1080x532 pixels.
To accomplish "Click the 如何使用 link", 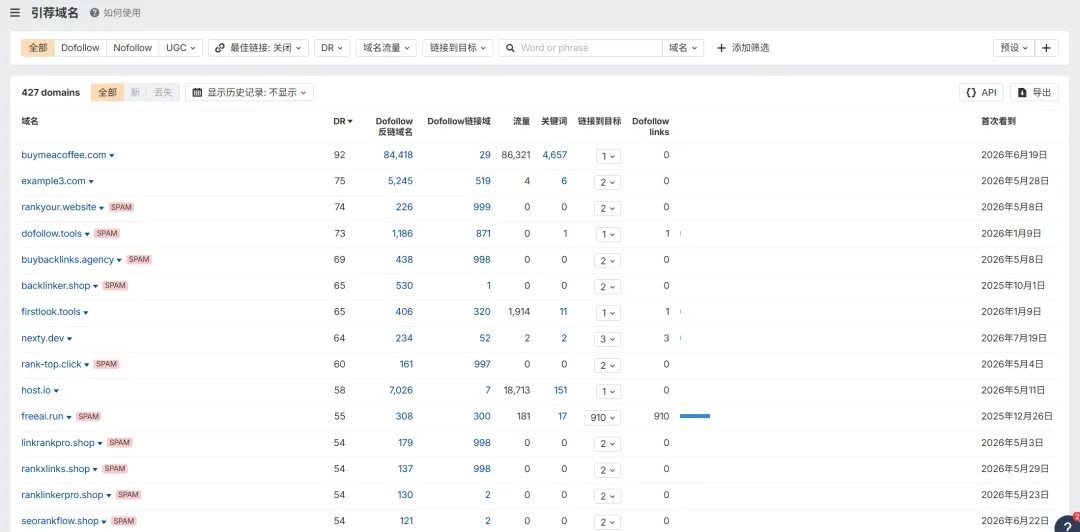I will coord(122,13).
